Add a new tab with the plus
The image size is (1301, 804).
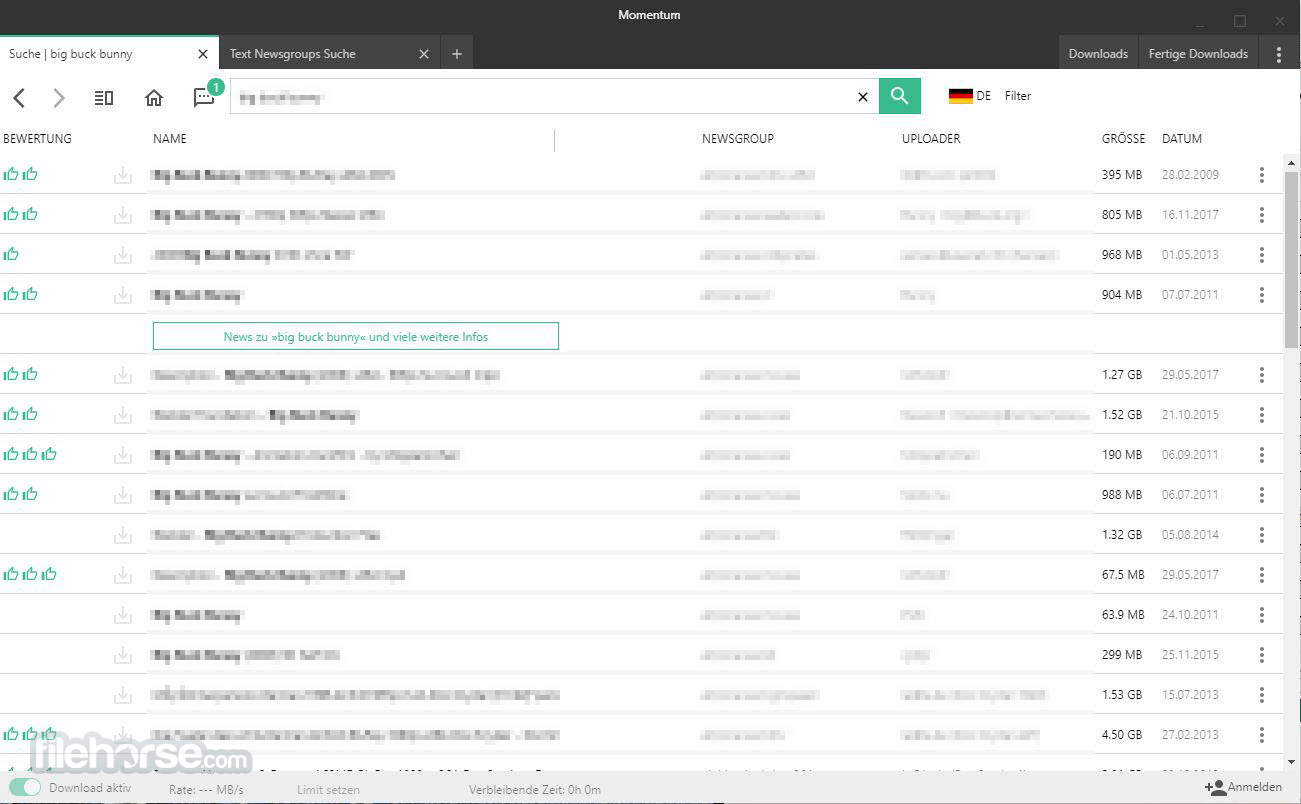457,54
